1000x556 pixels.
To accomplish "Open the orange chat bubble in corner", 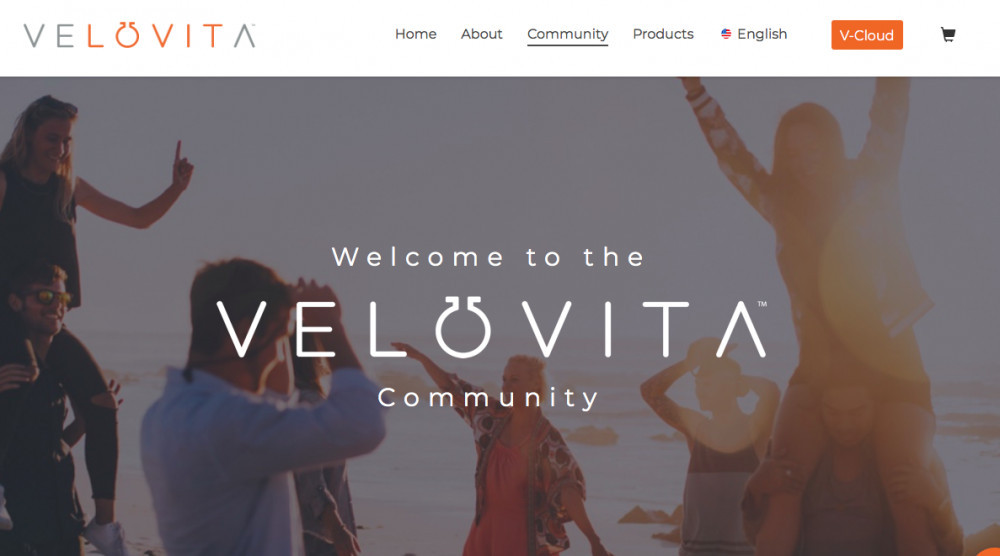I will tap(989, 550).
